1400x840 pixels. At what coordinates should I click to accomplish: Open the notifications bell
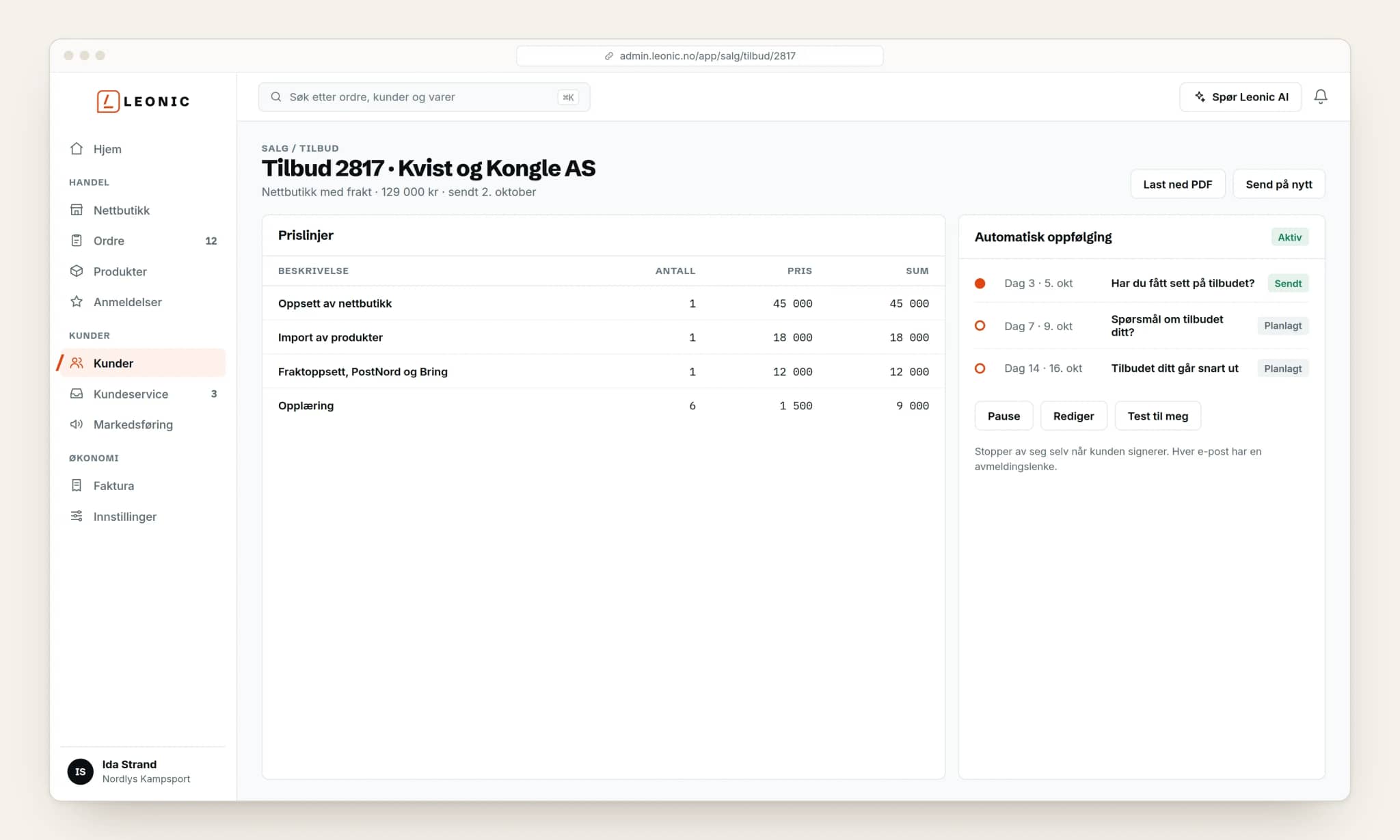[1321, 97]
